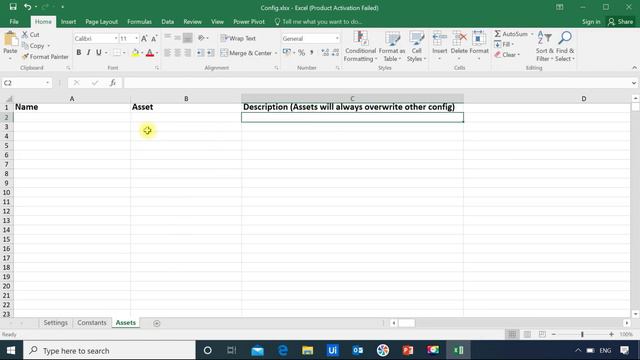The height and width of the screenshot is (360, 640).
Task: Decrease indent icon
Action: pyautogui.click(x=200, y=53)
